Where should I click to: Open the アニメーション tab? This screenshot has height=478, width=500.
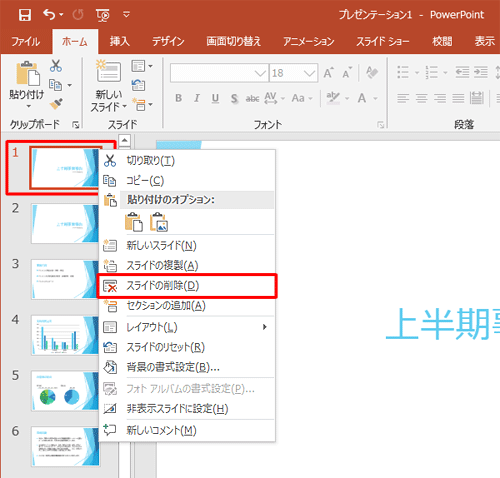pos(309,41)
